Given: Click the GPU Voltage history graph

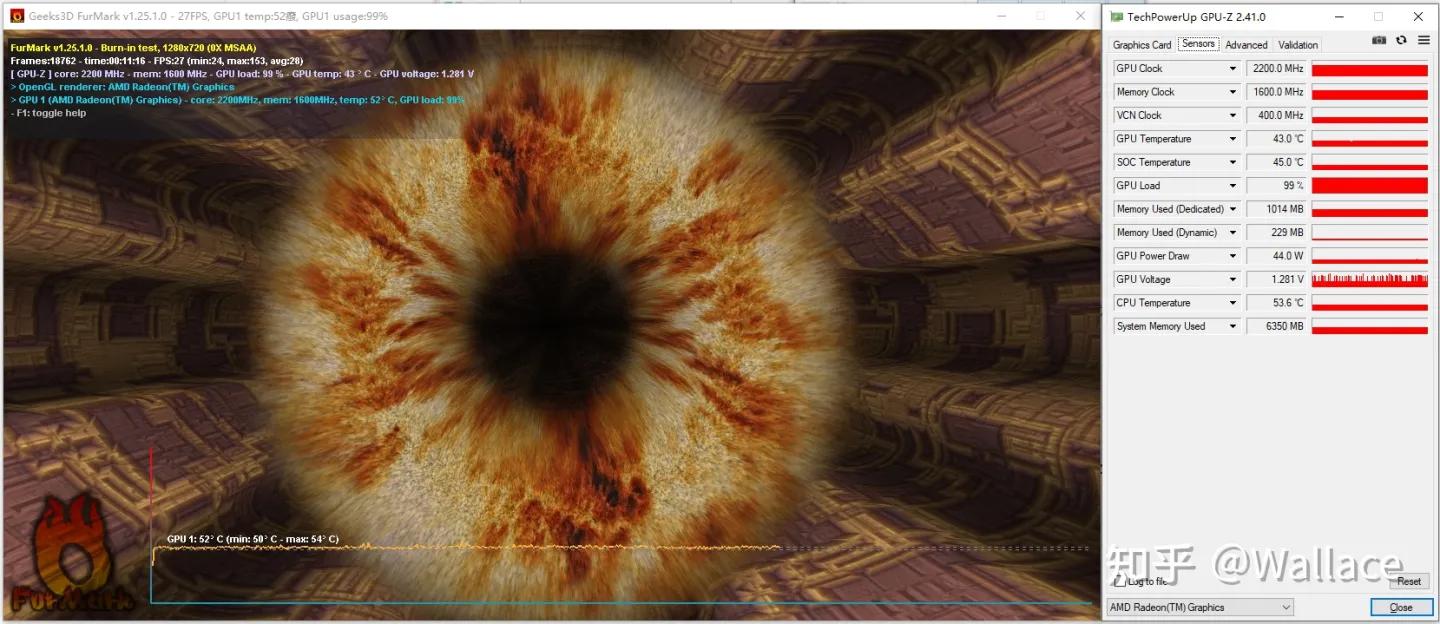Looking at the screenshot, I should tap(1369, 280).
